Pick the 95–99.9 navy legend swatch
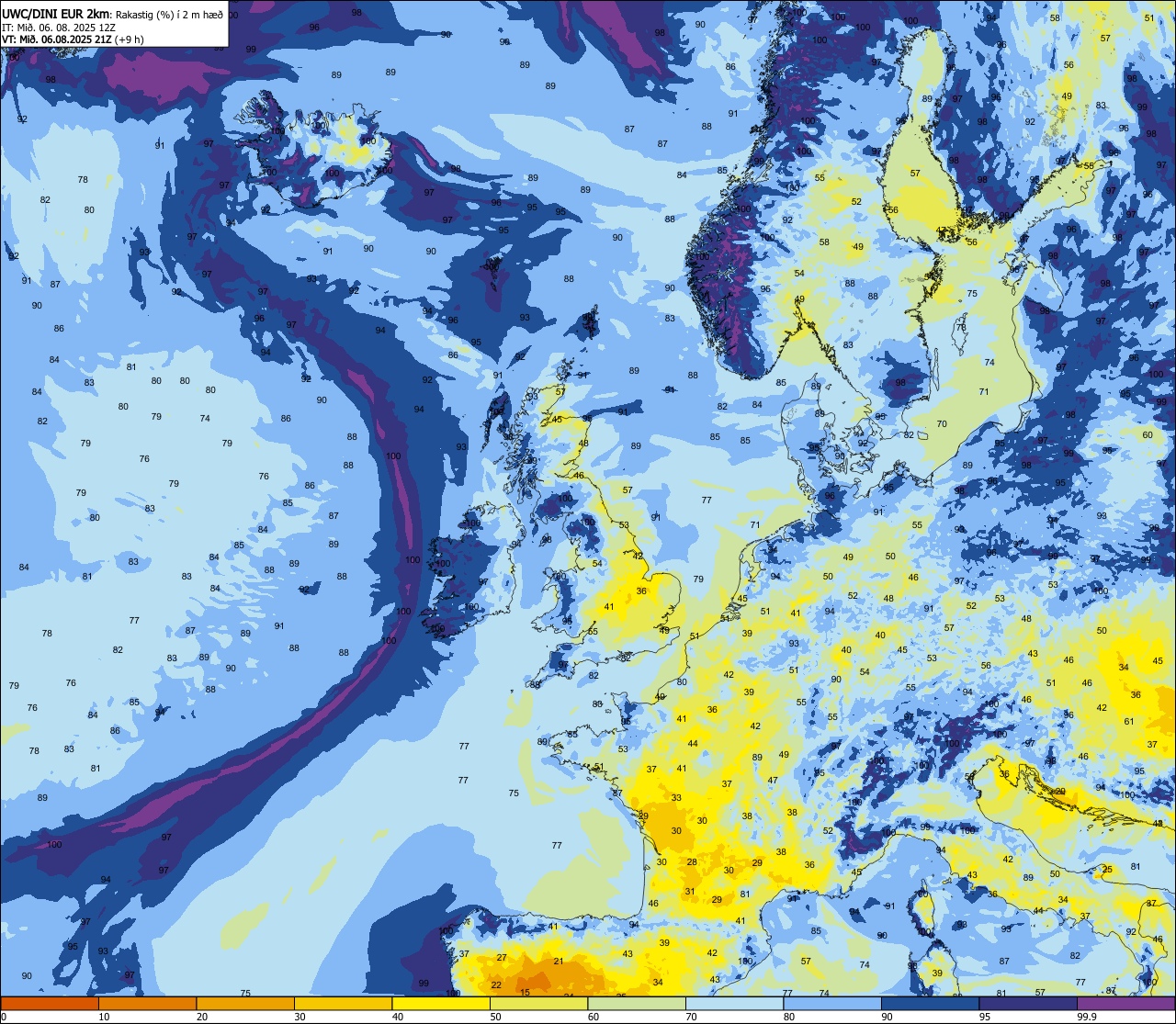Screen dimensions: 1176x1024 point(1028,1003)
